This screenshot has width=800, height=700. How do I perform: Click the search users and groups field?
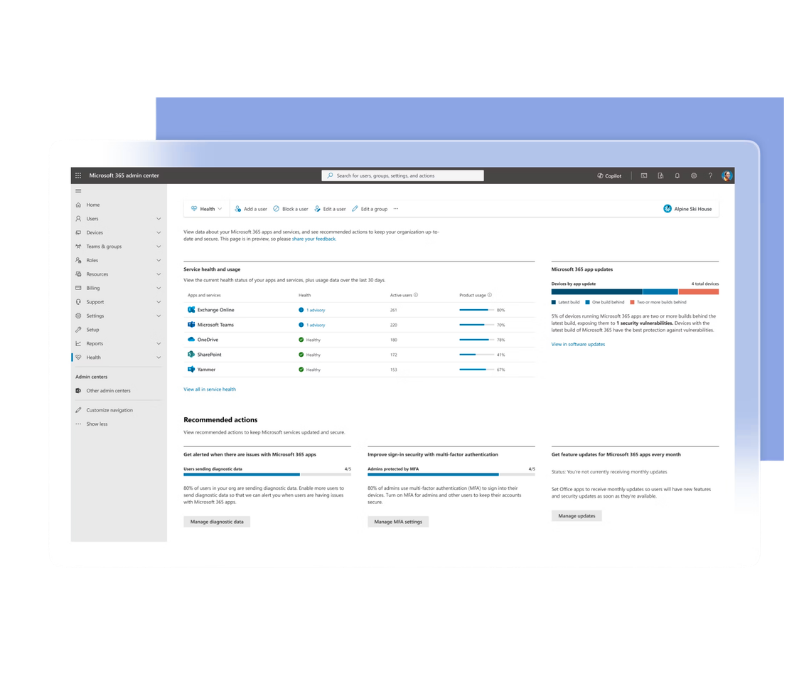coord(402,175)
